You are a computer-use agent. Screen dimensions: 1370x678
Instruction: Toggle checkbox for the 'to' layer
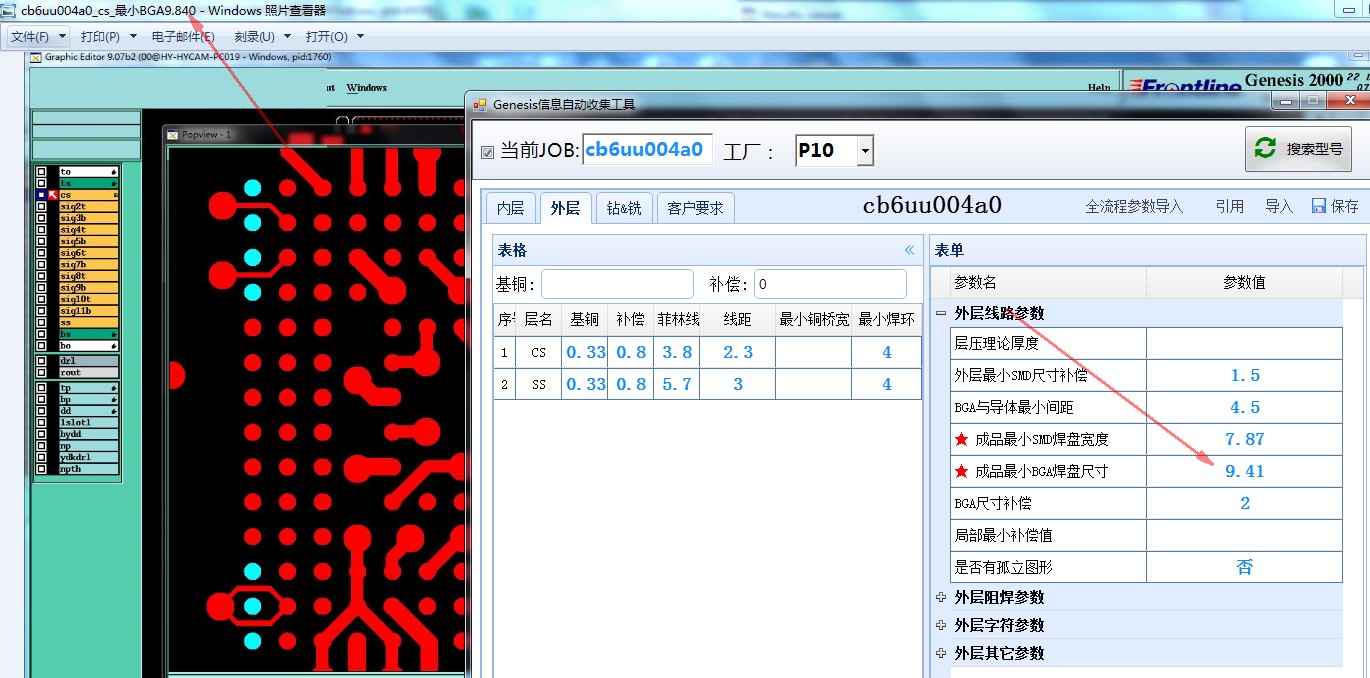click(41, 172)
